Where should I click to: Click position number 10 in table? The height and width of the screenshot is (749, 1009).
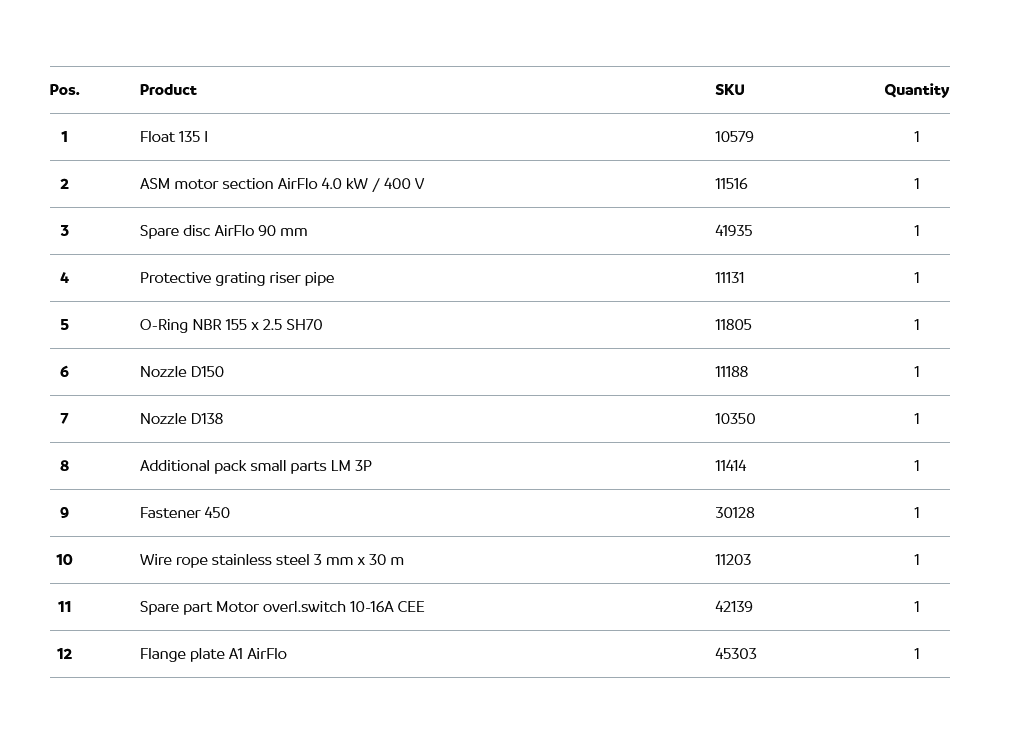(64, 560)
